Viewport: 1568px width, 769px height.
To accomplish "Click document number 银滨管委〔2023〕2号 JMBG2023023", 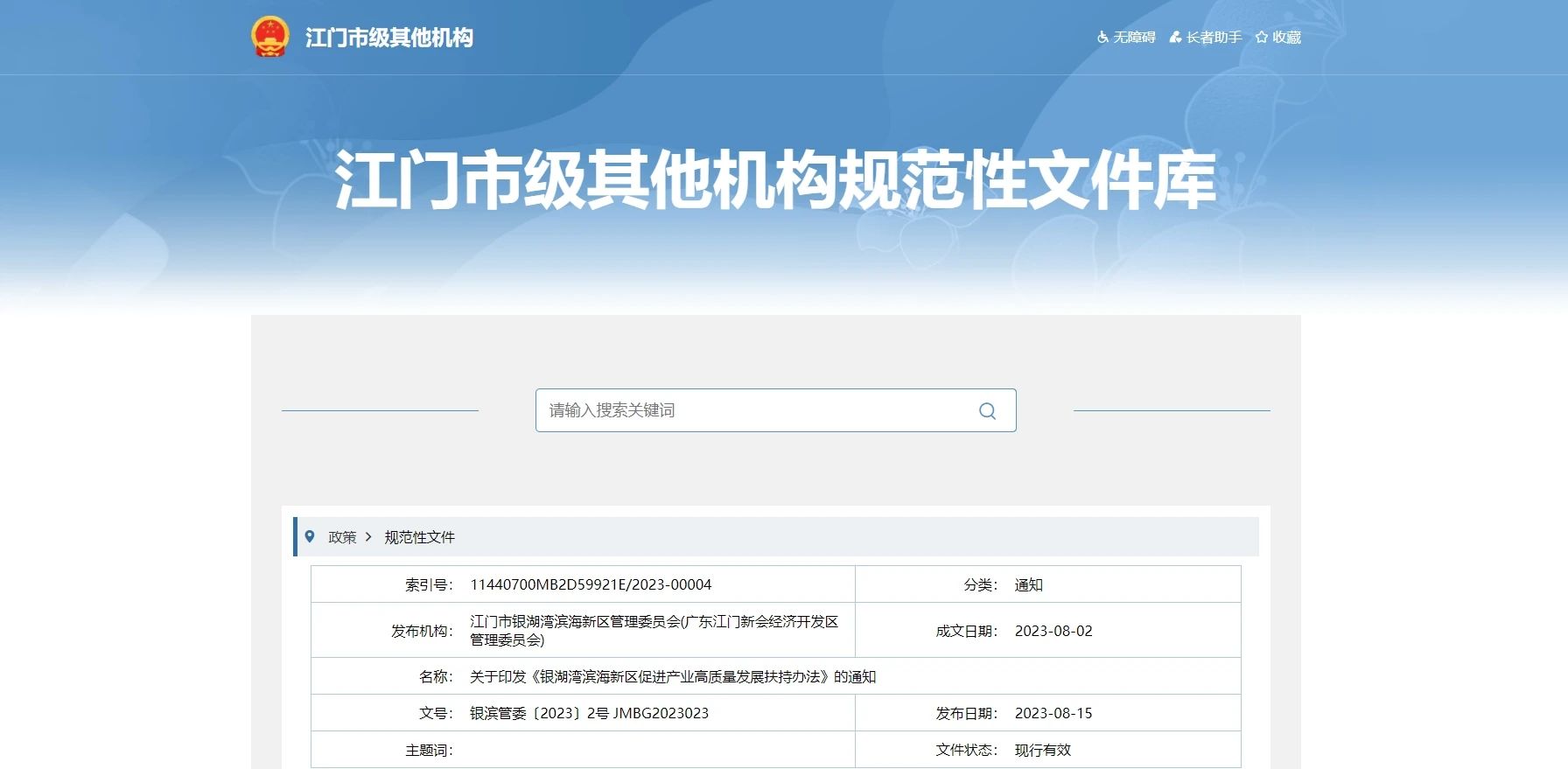I will 589,713.
